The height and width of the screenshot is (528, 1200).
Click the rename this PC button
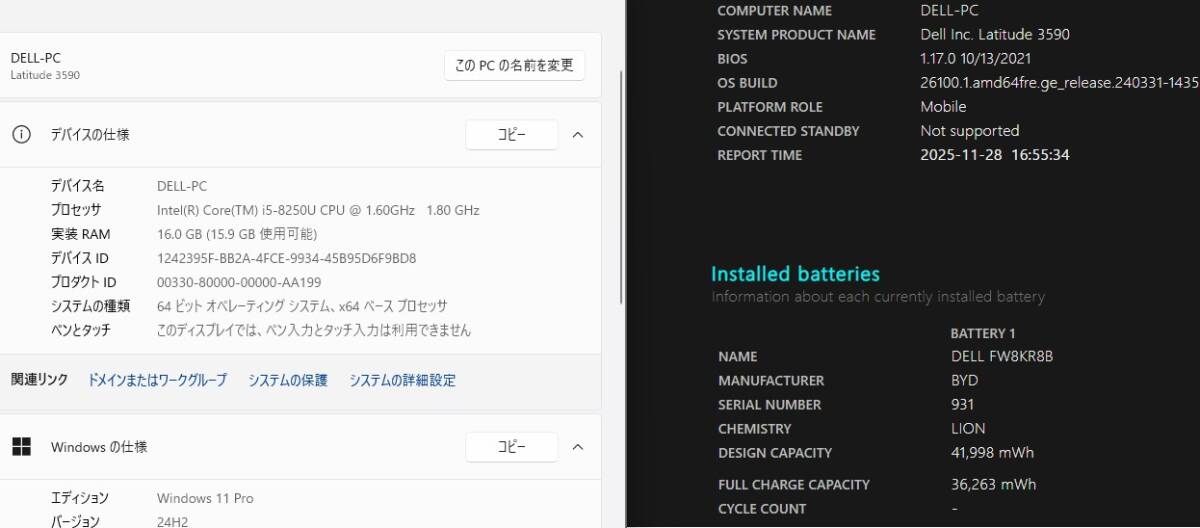tap(514, 65)
